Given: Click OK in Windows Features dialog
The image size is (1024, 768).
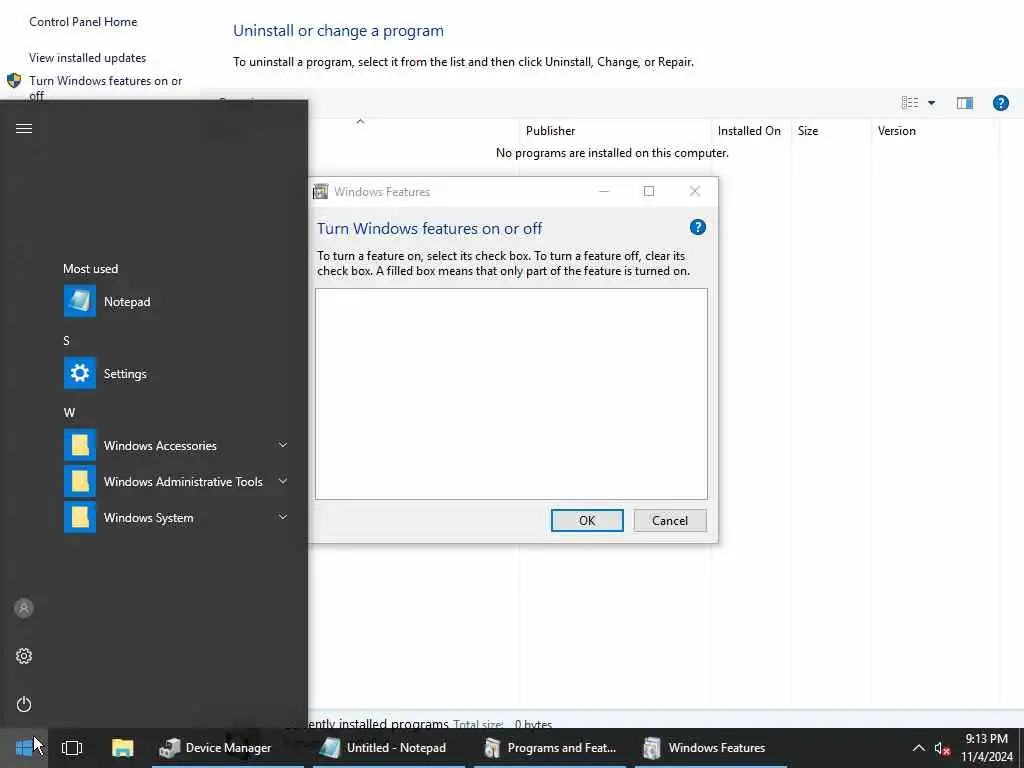Looking at the screenshot, I should click(587, 520).
